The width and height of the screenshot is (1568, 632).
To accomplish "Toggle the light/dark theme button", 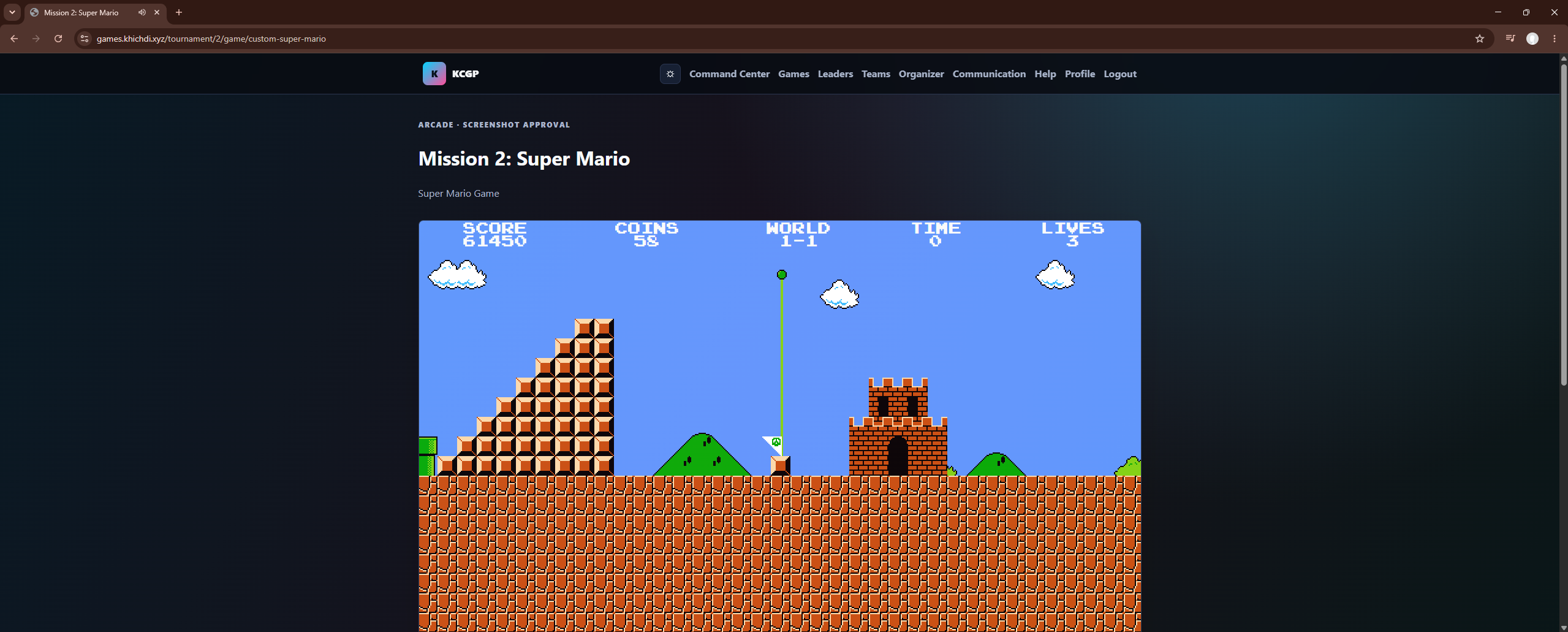I will coord(670,74).
